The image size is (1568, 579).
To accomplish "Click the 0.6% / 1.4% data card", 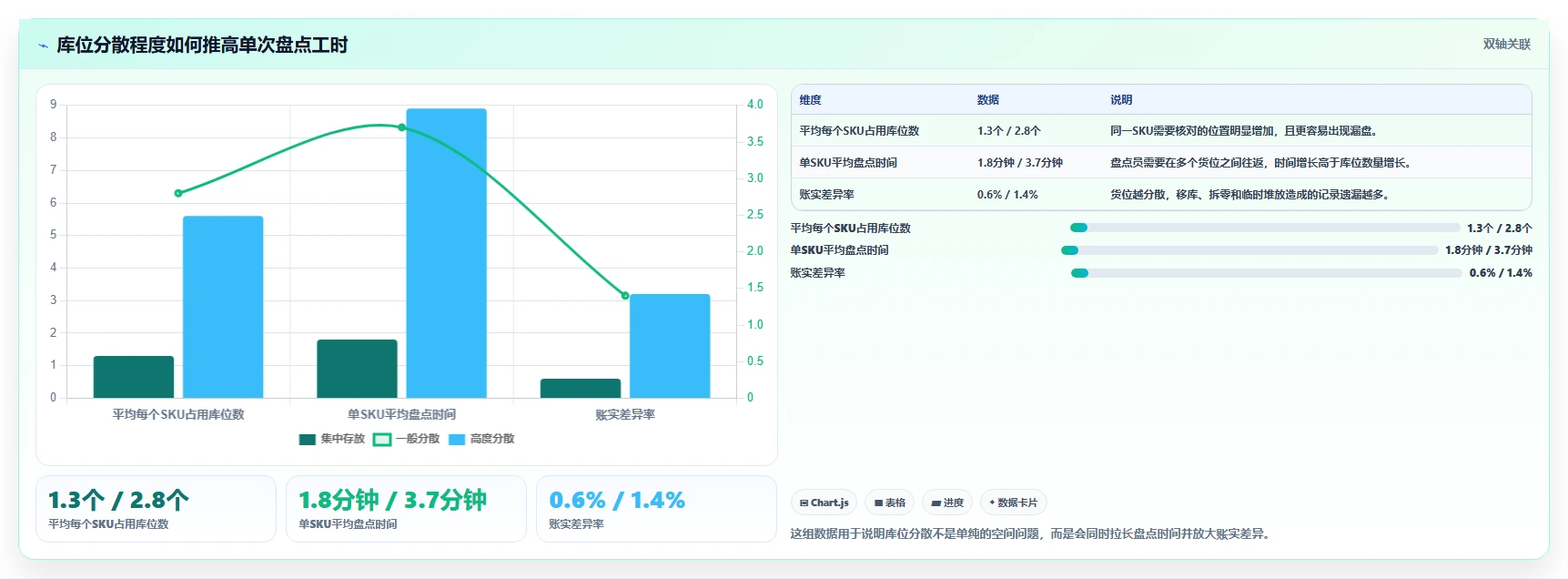I will tap(656, 509).
